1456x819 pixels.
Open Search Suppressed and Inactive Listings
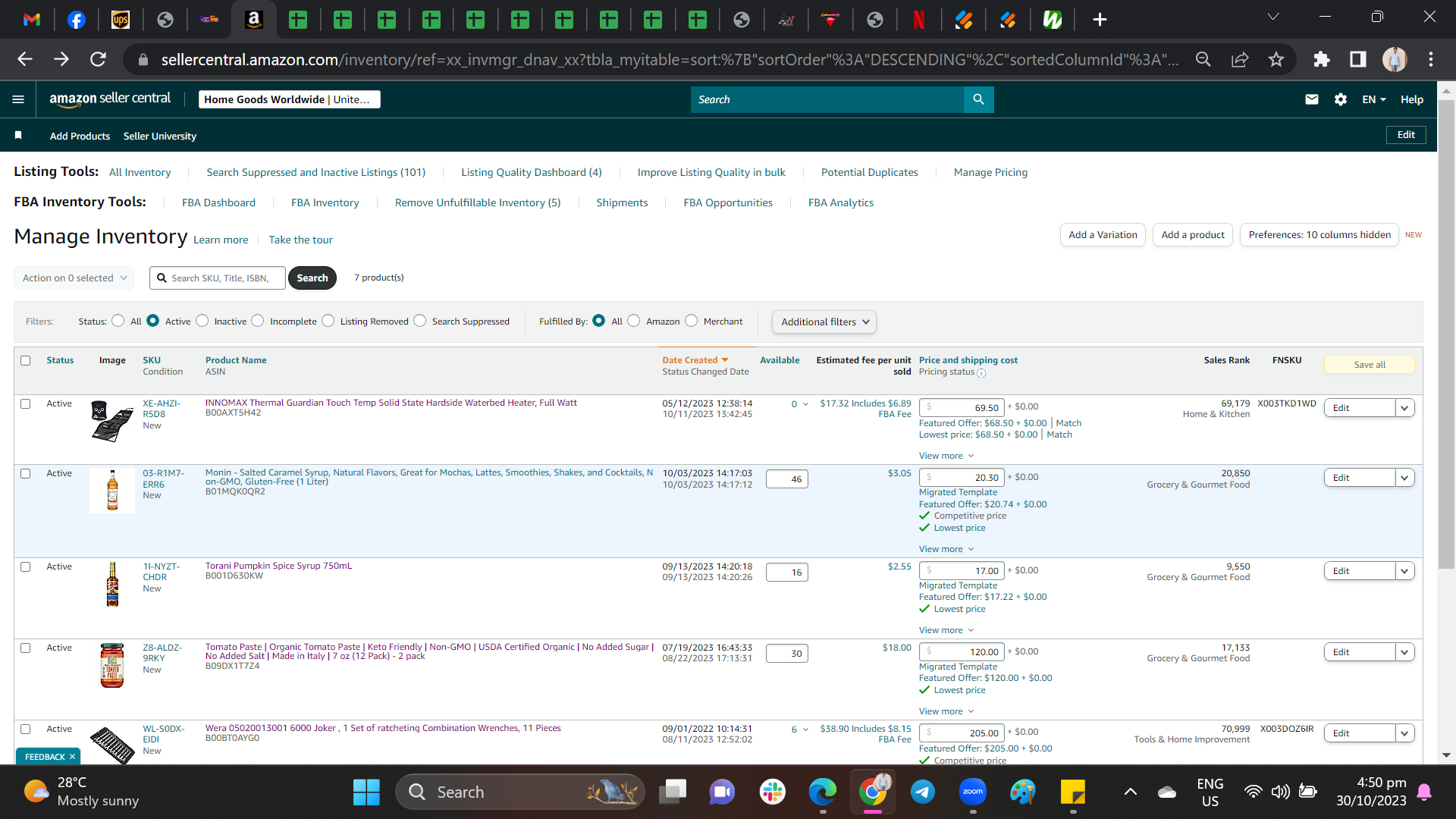(316, 173)
